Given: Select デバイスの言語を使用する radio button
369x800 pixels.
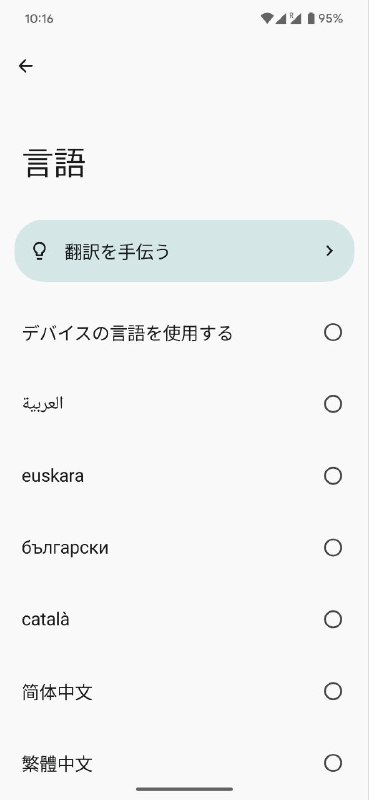Looking at the screenshot, I should coord(333,333).
